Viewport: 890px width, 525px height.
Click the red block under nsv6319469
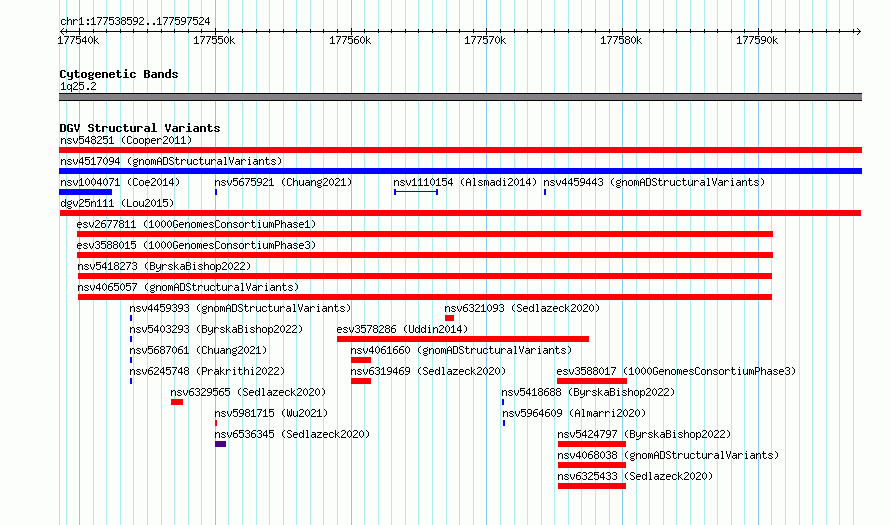[x=361, y=381]
